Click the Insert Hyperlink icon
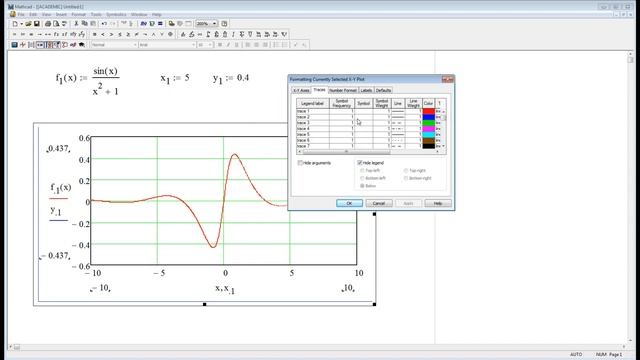Viewport: 640px width, 360px height. [171, 24]
